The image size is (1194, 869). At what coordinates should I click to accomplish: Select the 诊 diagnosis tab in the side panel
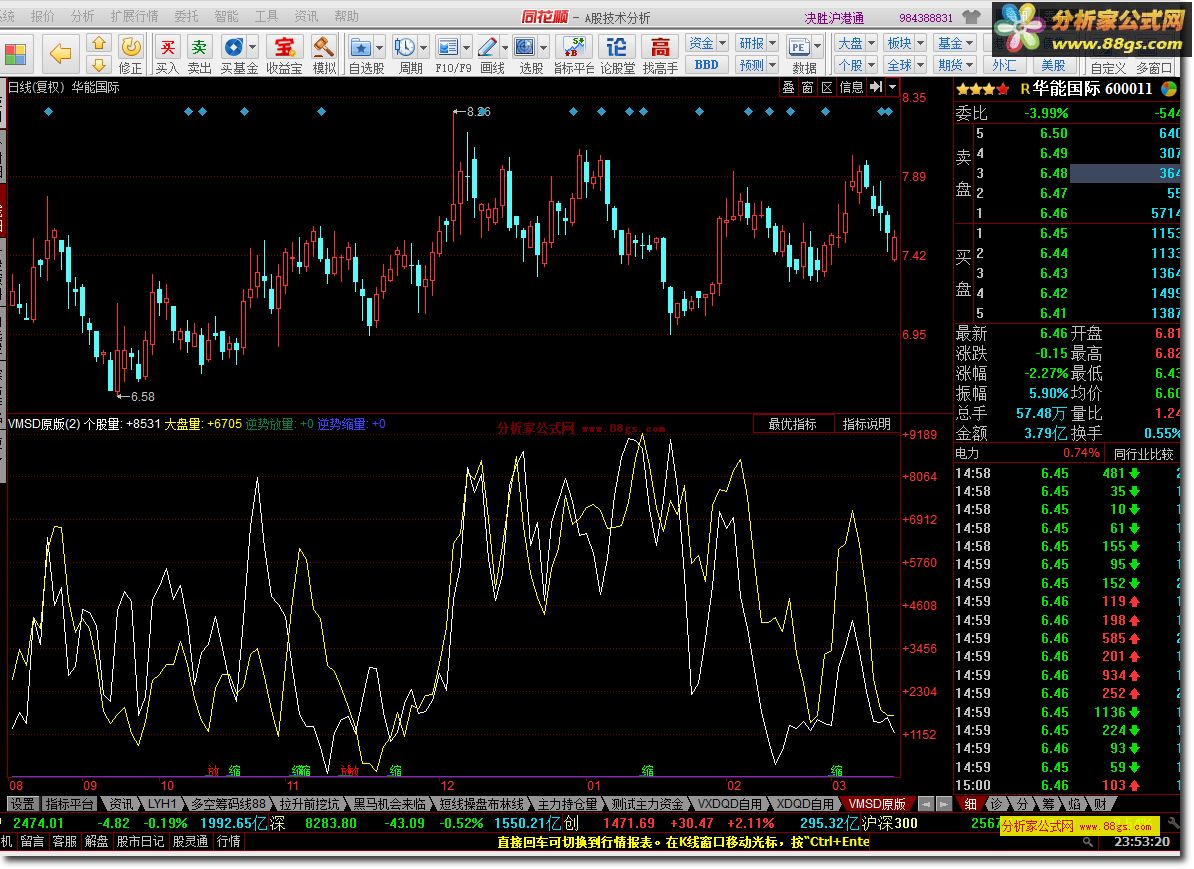(x=996, y=804)
